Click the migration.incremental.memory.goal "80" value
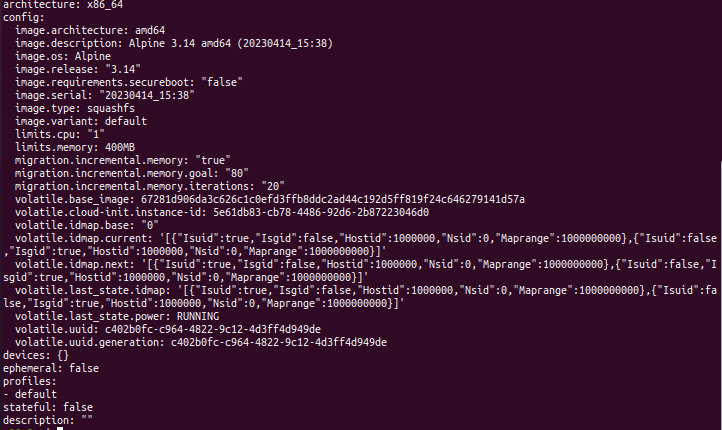Viewport: 722px width, 430px height. 237,174
